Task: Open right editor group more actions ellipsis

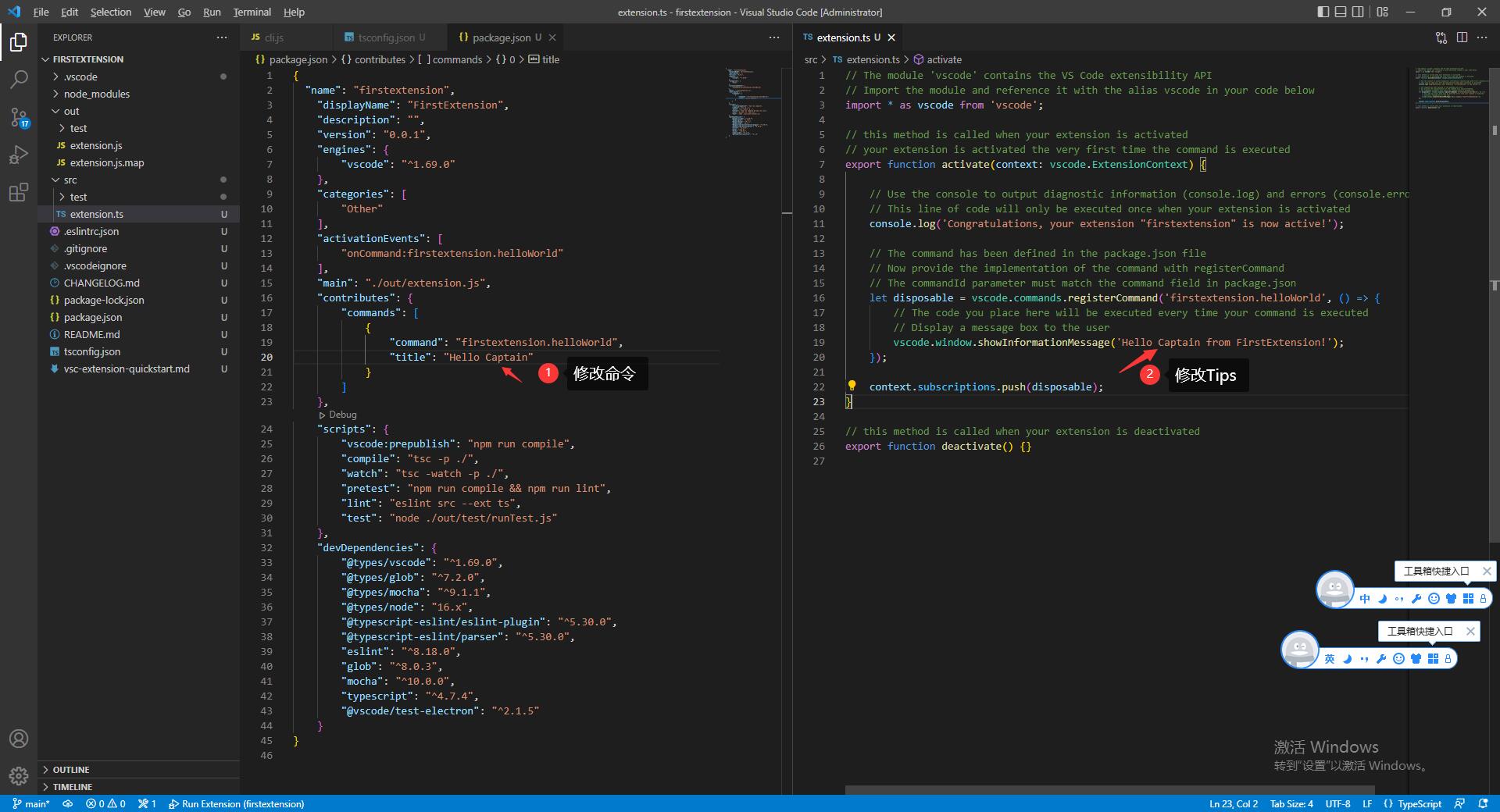Action: (1482, 37)
